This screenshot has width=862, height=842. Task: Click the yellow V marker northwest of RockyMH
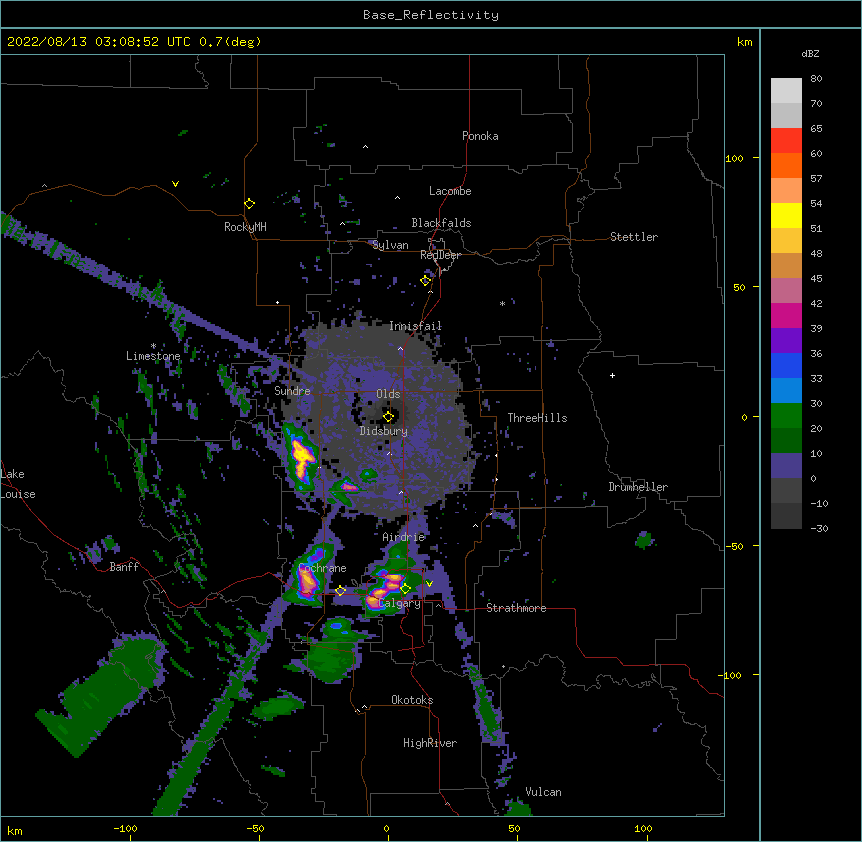click(175, 184)
